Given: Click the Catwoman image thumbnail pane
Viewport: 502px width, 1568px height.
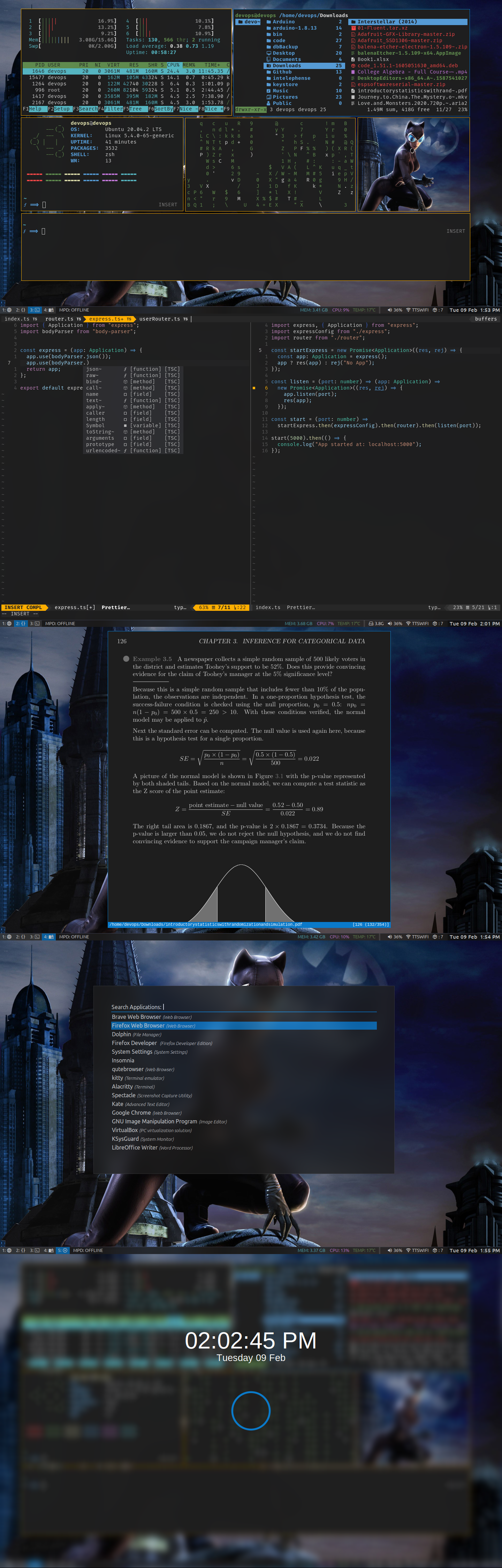Looking at the screenshot, I should click(x=413, y=164).
